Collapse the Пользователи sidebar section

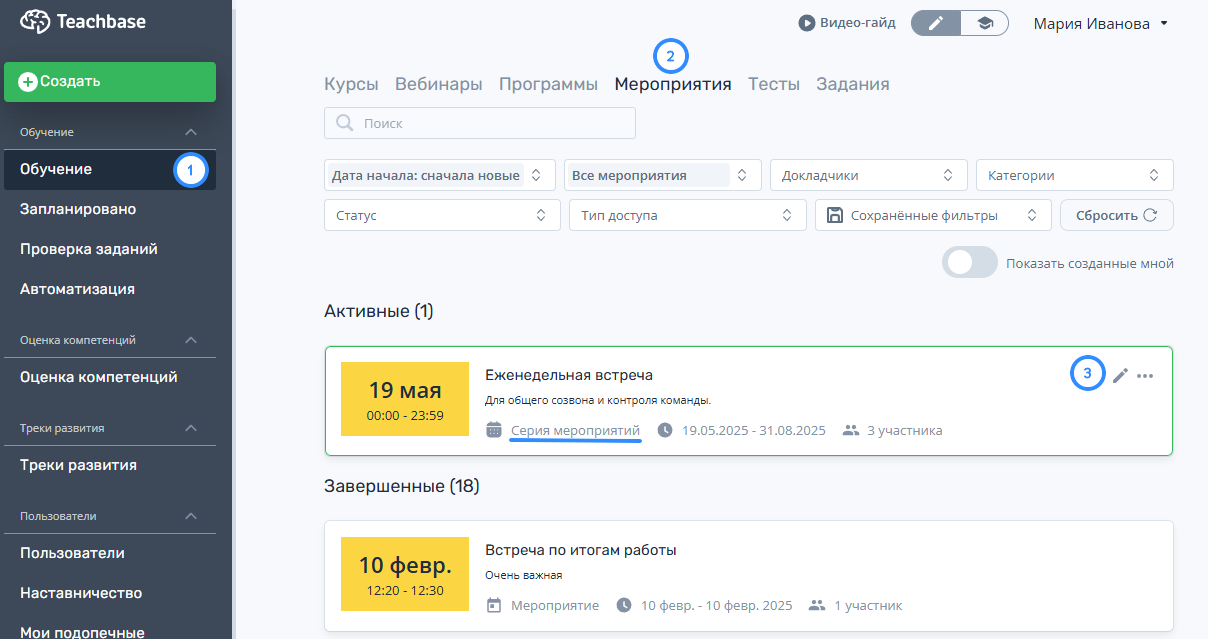click(191, 516)
